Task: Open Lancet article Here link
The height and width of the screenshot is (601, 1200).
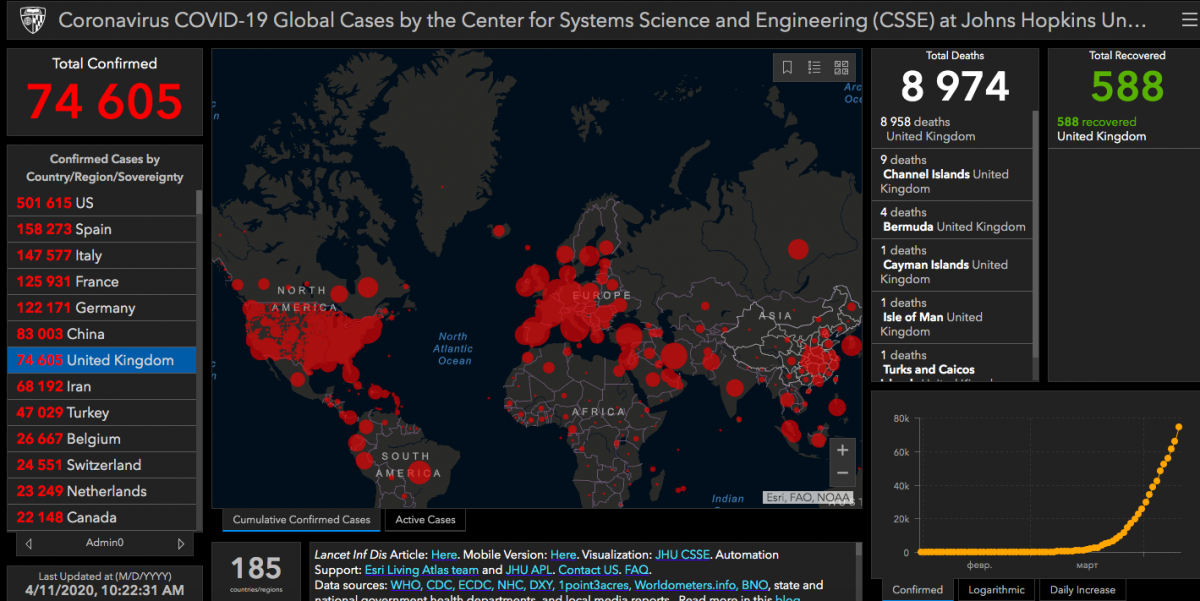Action: click(x=444, y=554)
